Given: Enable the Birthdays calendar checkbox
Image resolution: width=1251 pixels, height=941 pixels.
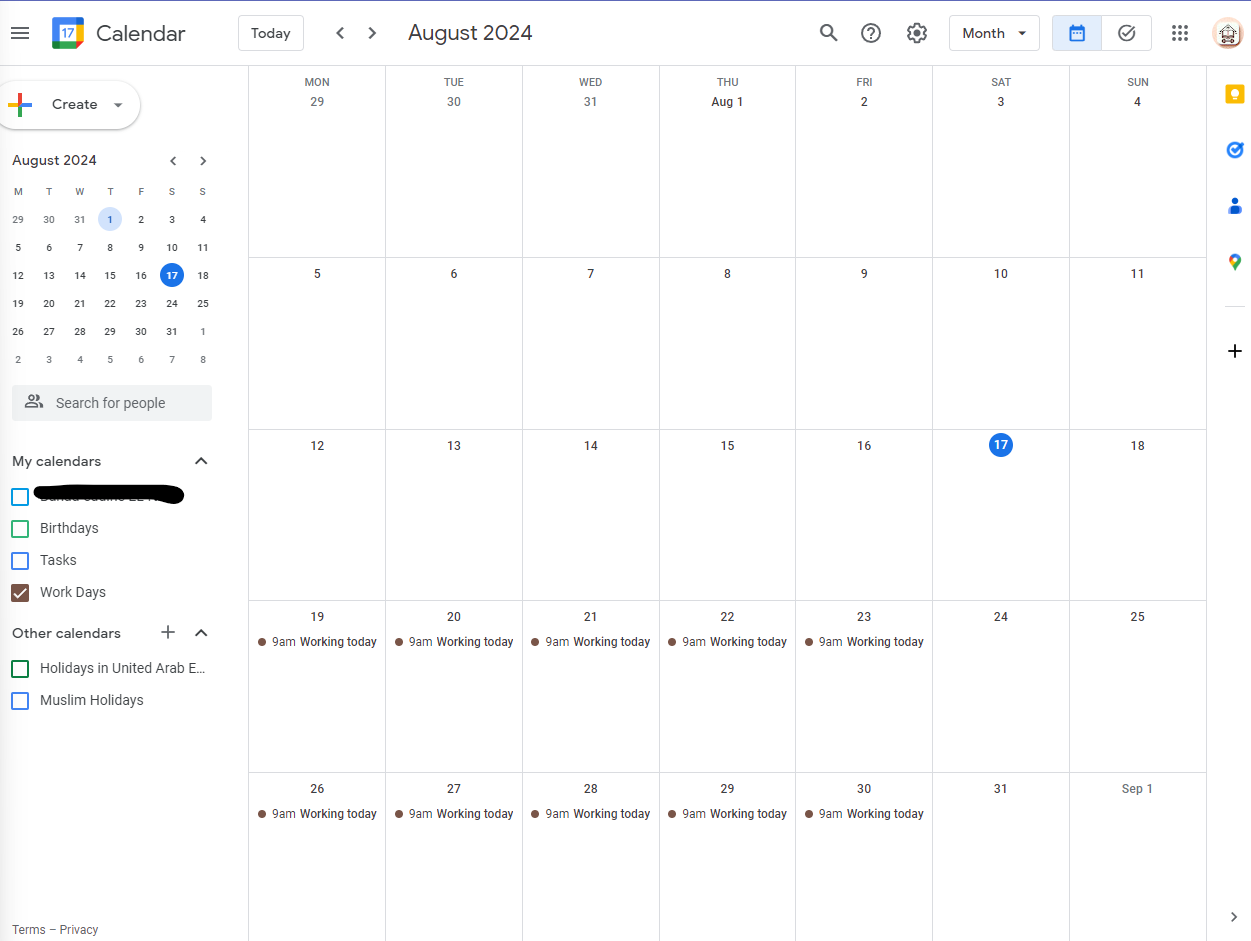Looking at the screenshot, I should (20, 528).
